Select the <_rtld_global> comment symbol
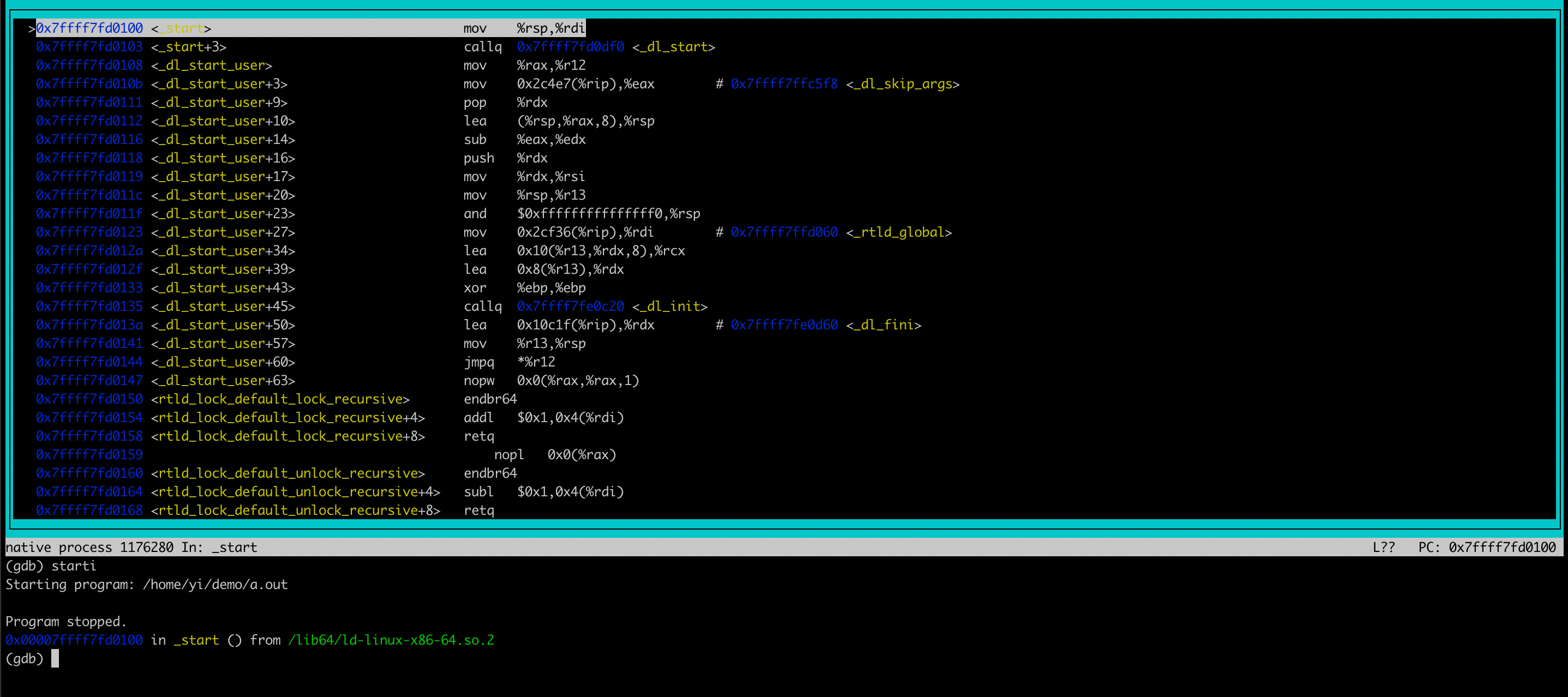Screen dimensions: 1568x697 (899, 232)
